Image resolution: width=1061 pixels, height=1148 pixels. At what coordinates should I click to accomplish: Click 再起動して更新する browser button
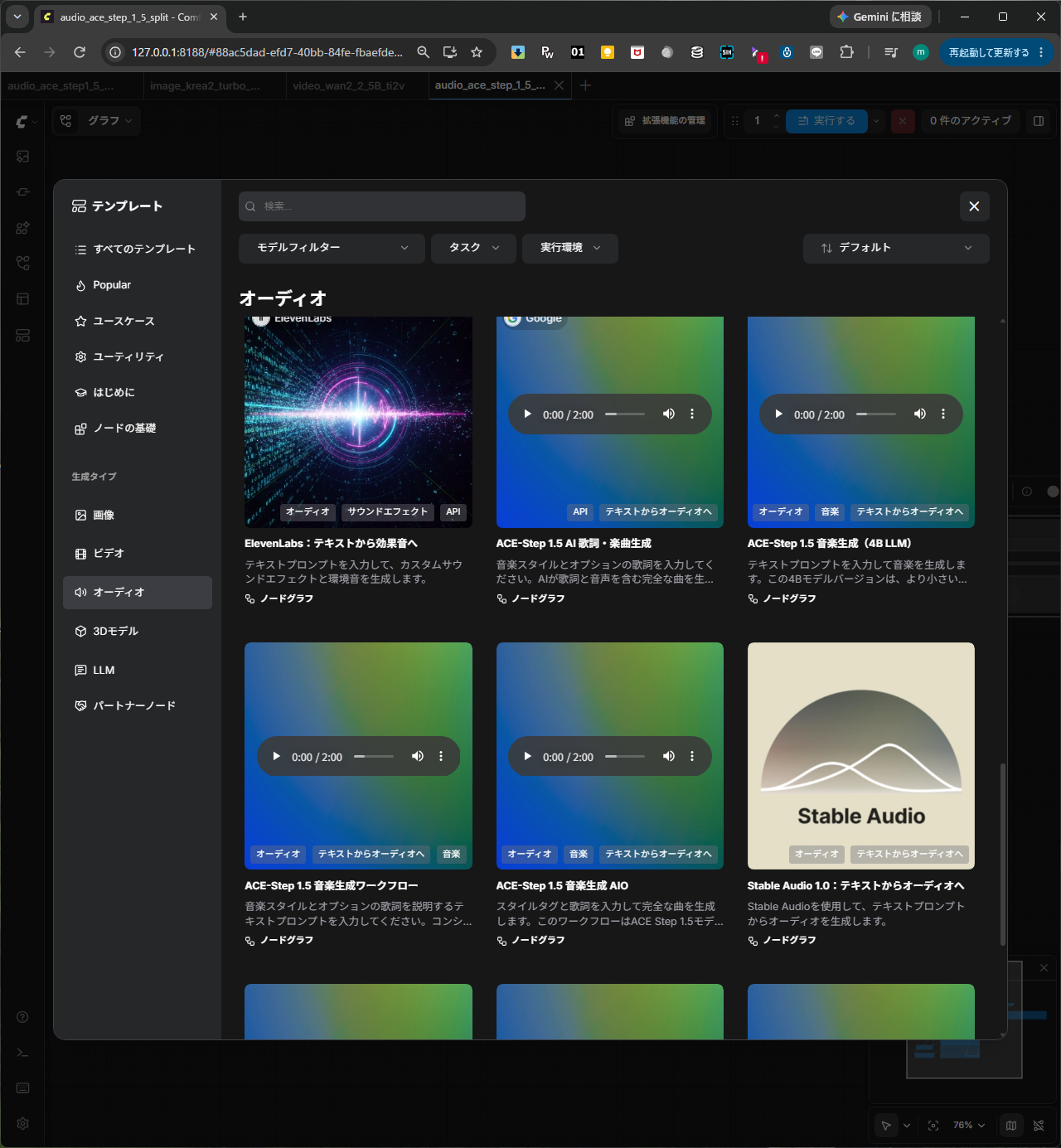[996, 52]
